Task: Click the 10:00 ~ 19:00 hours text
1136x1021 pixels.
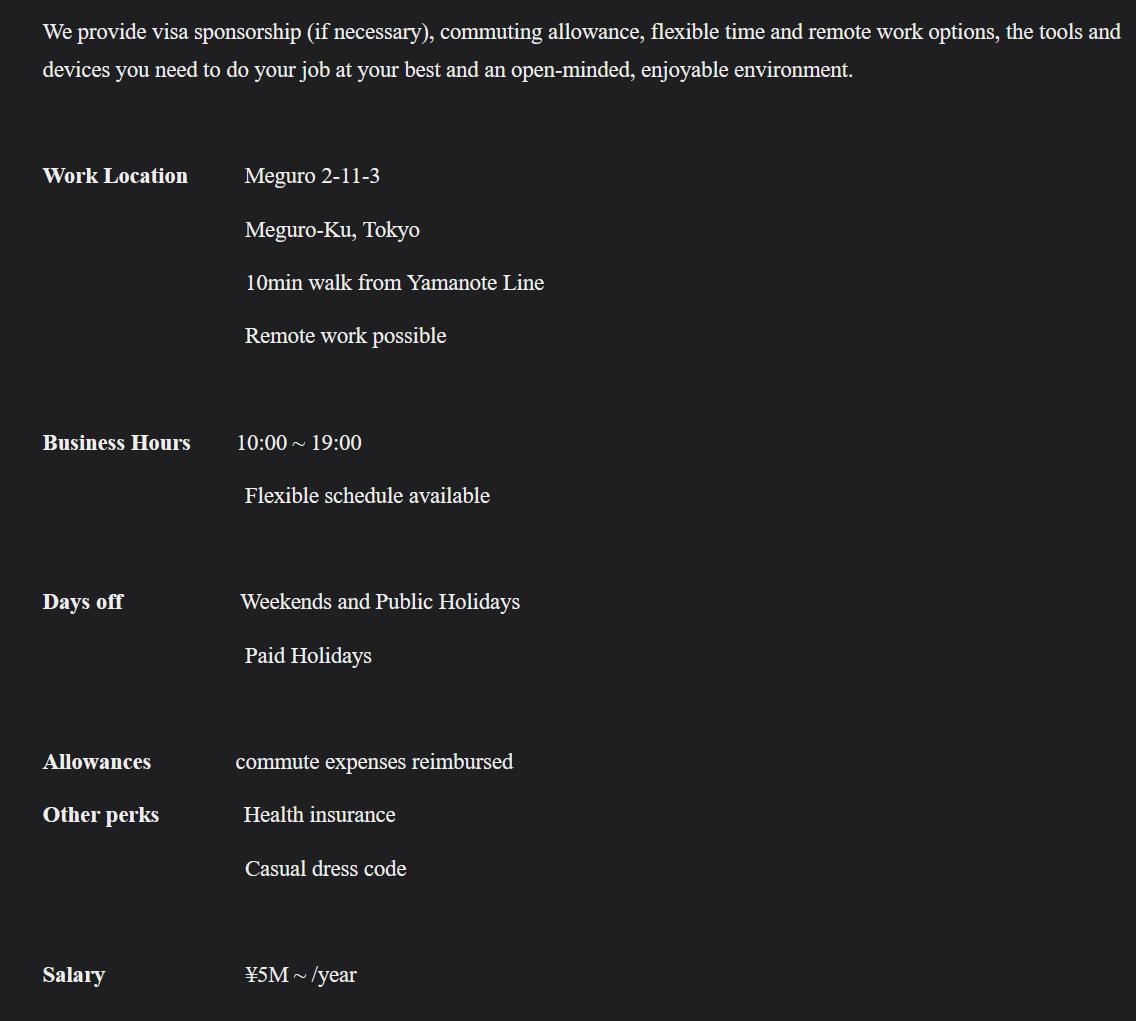Action: [x=299, y=443]
